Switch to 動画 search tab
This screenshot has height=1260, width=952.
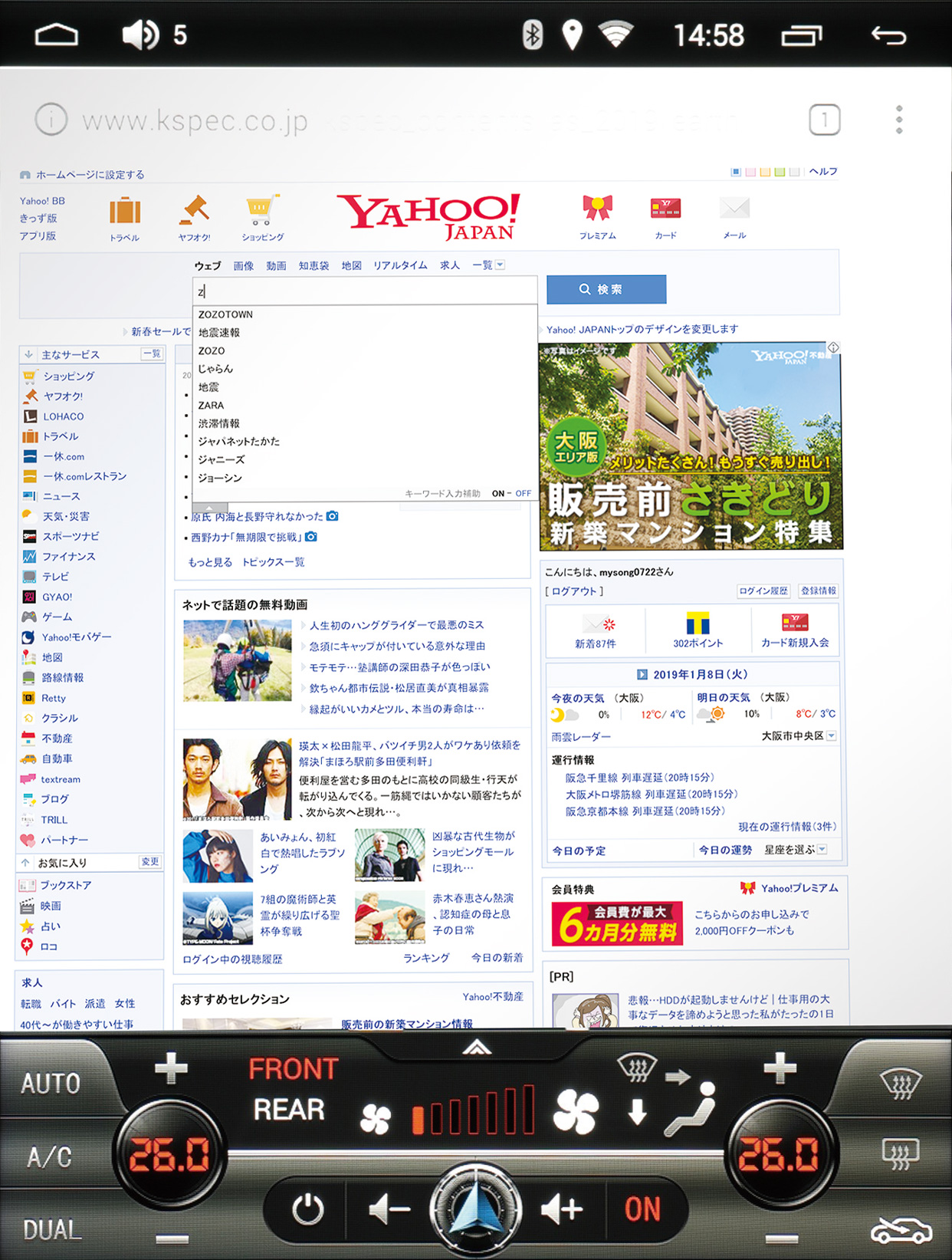(276, 266)
